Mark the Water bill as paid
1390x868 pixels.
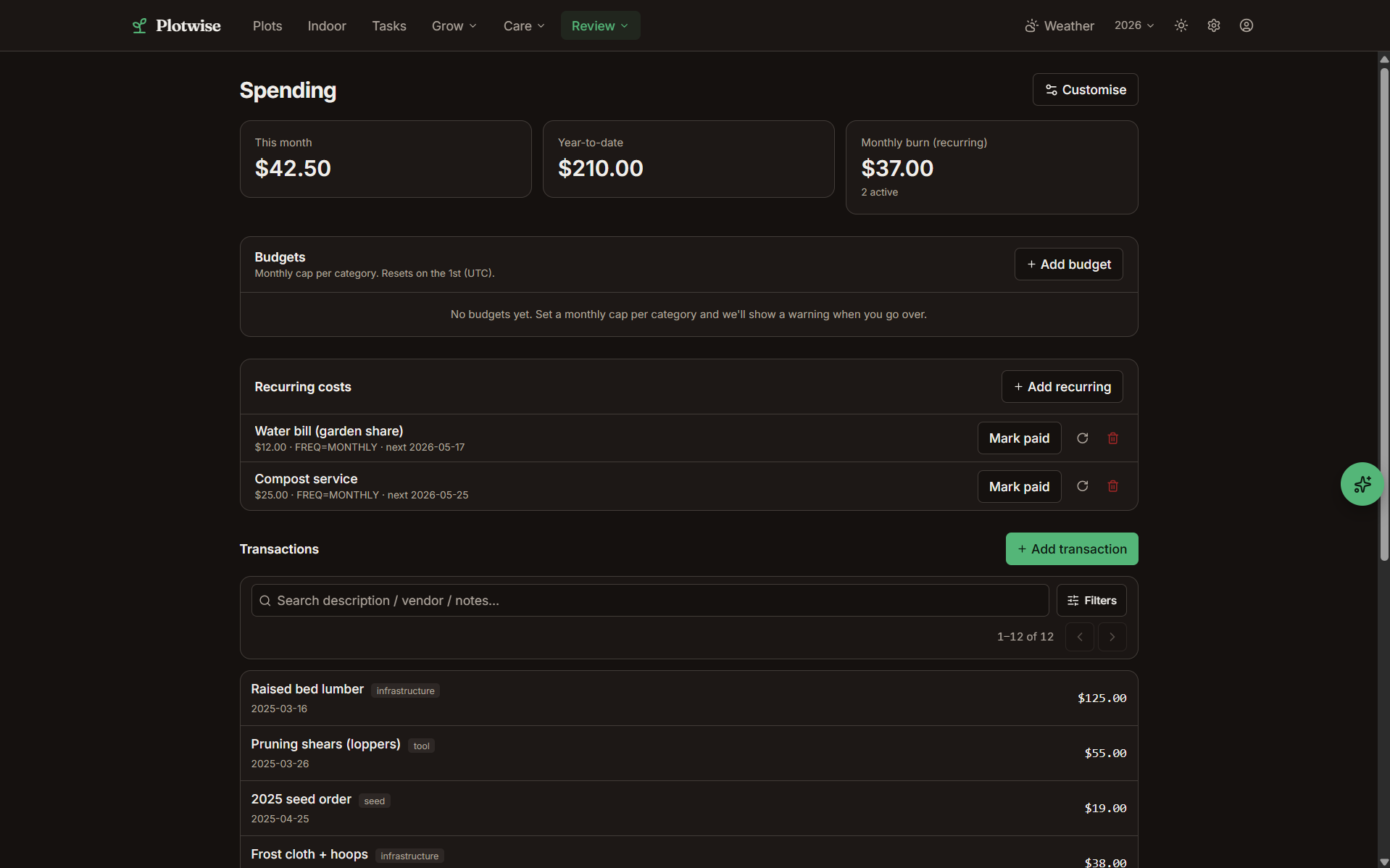tap(1019, 438)
